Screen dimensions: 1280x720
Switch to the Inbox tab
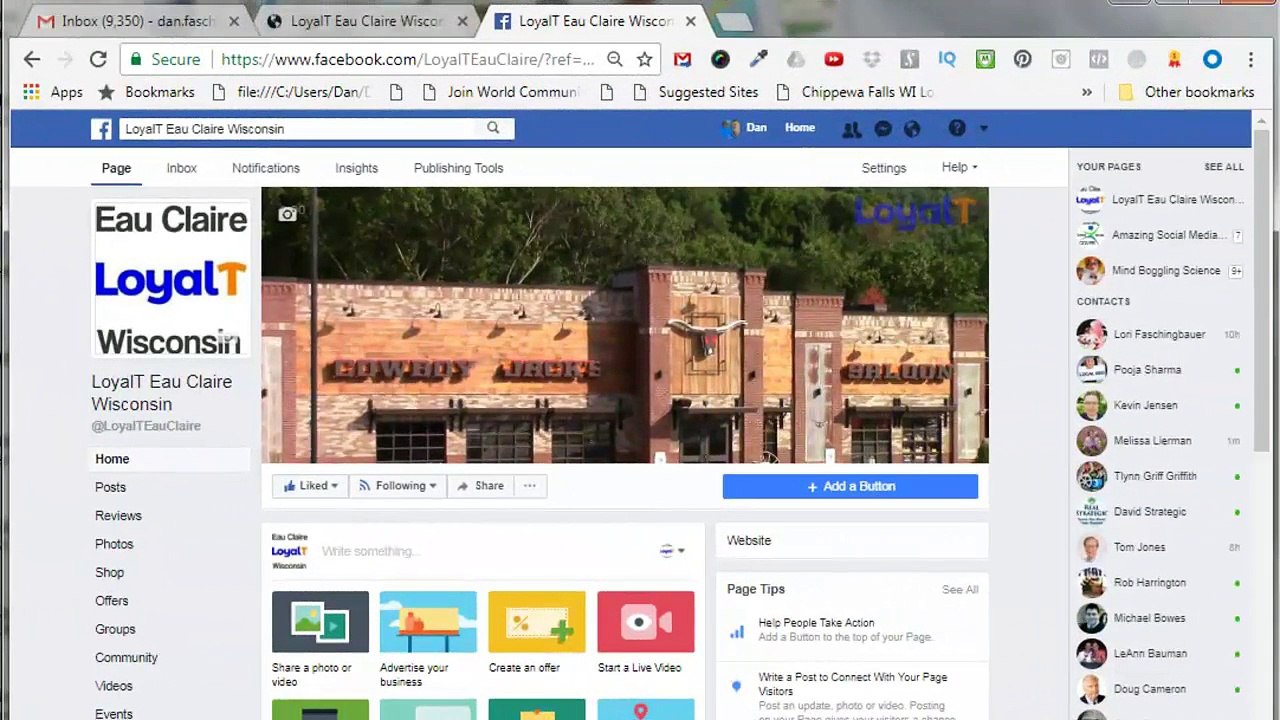click(x=181, y=168)
